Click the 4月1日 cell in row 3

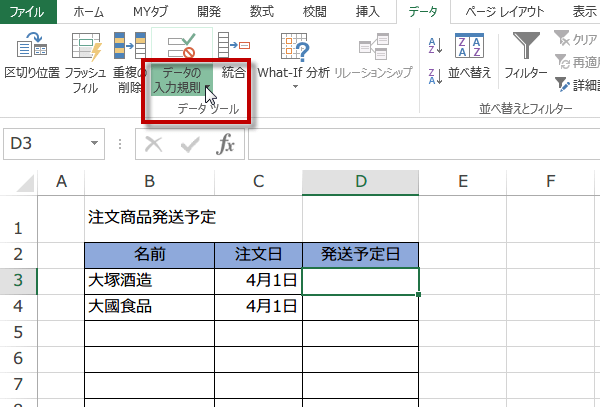tap(258, 281)
